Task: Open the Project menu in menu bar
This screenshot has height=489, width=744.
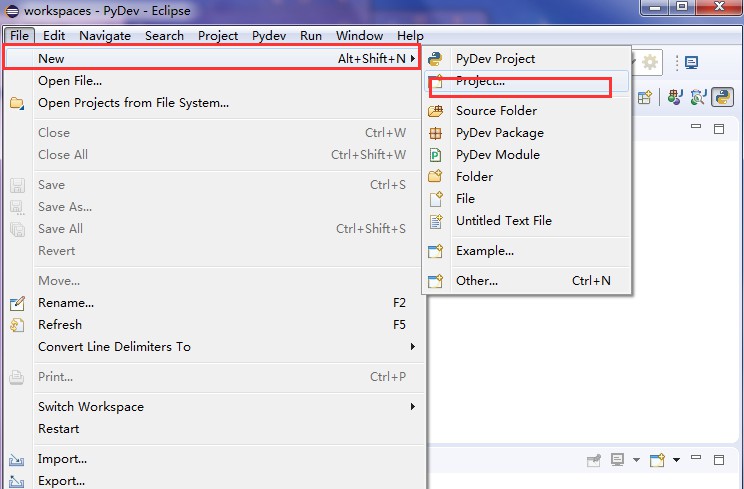Action: (218, 36)
